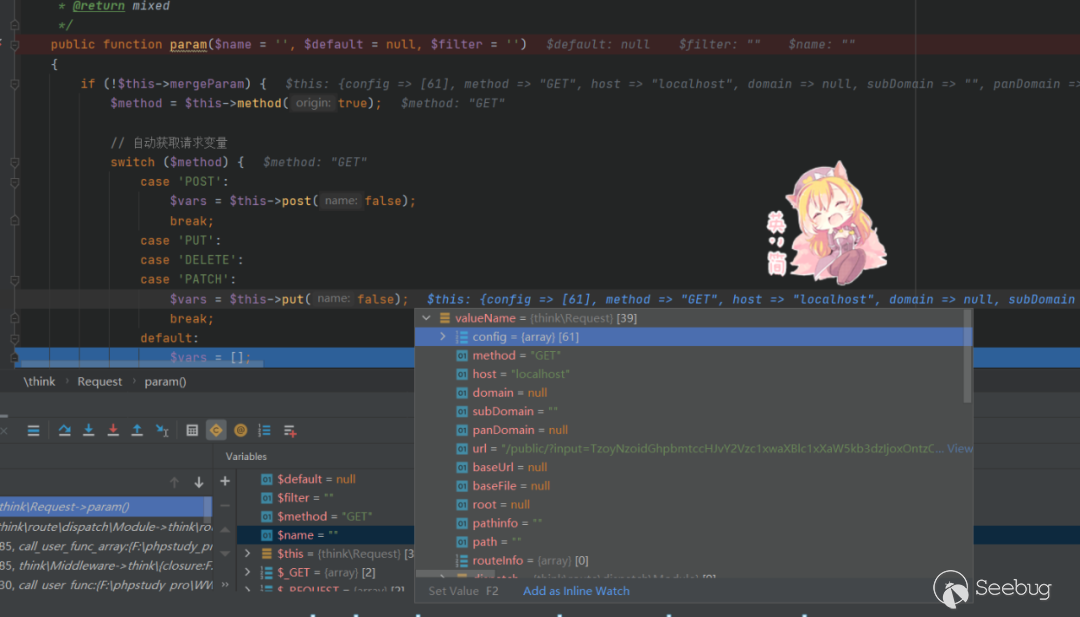Click the param function name in code
The width and height of the screenshot is (1080, 617).
(188, 44)
